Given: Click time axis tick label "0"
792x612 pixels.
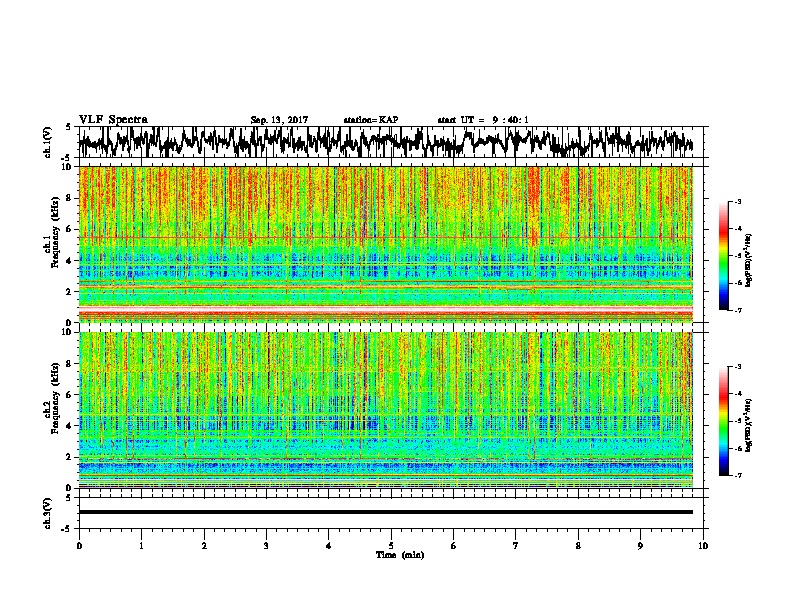Looking at the screenshot, I should pyautogui.click(x=79, y=546).
